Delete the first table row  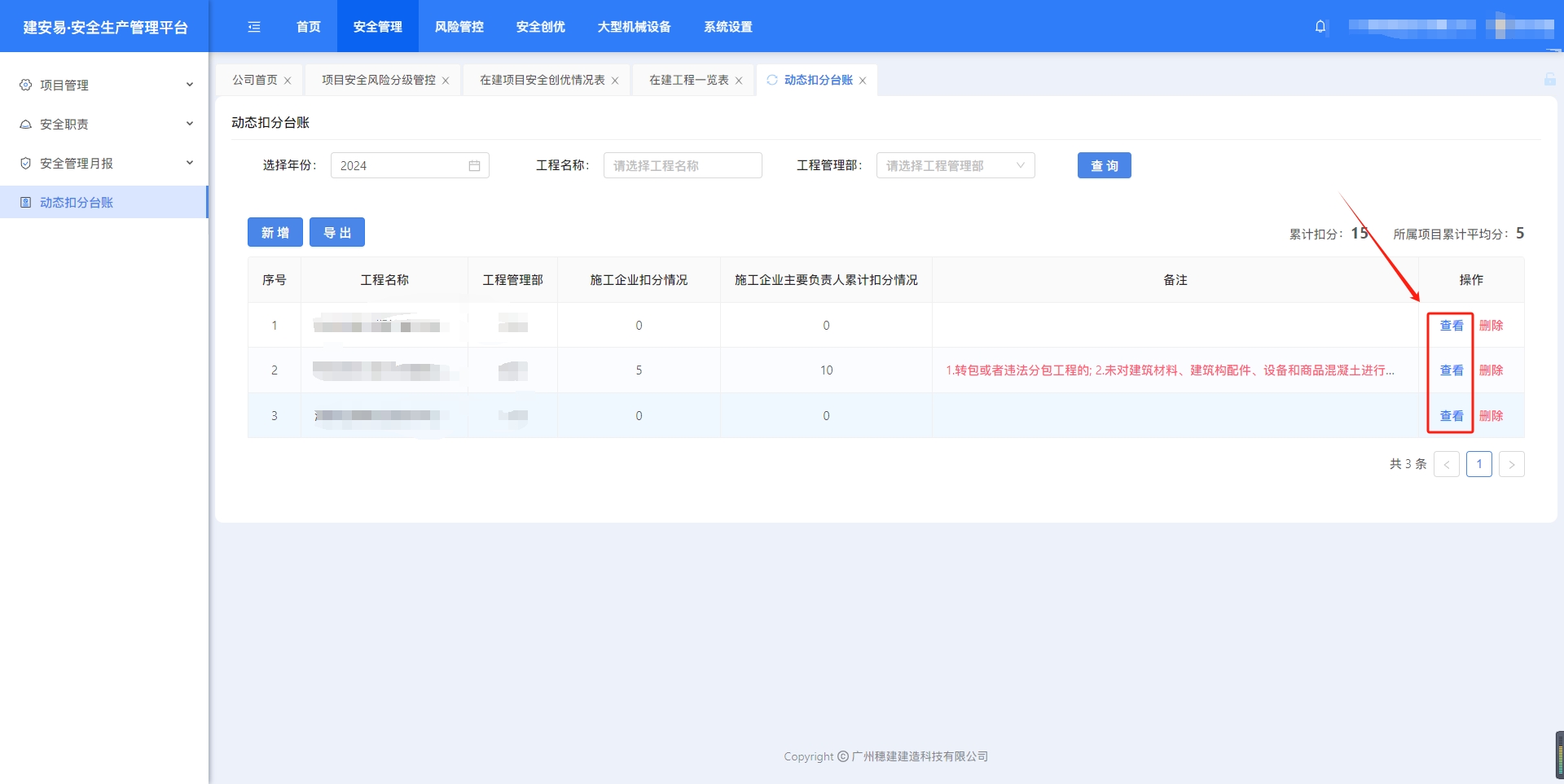click(1491, 326)
